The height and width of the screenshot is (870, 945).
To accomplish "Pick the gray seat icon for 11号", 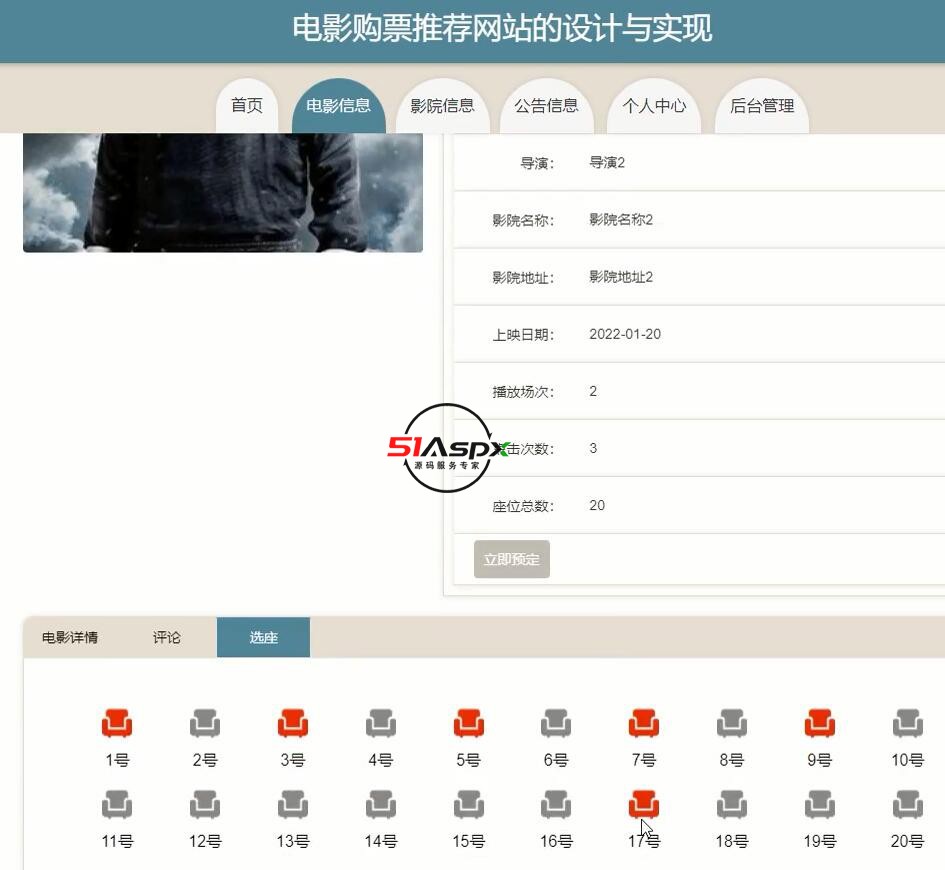I will coord(117,804).
